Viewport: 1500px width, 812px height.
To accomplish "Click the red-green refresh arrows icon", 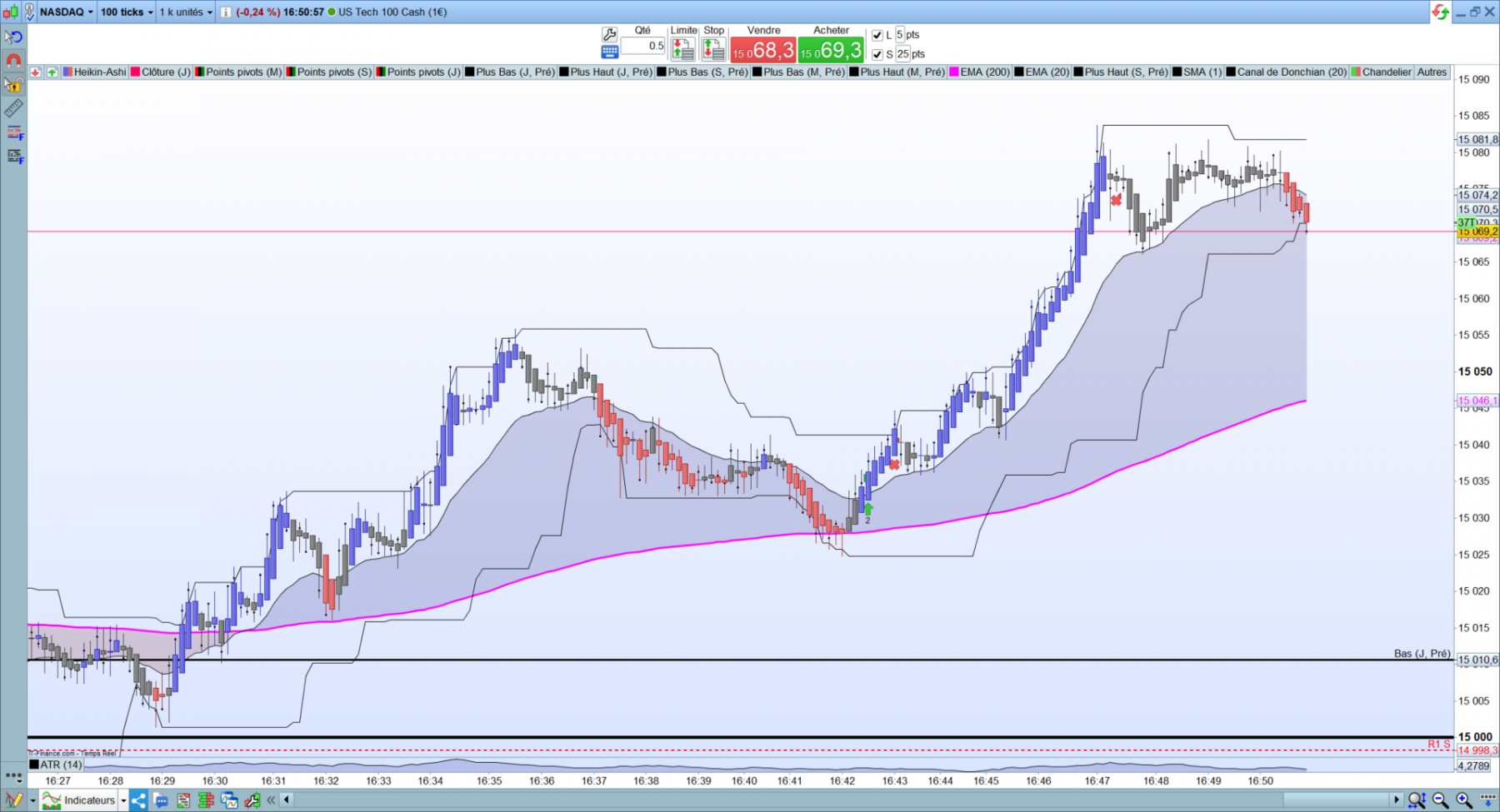I will coord(1441,12).
